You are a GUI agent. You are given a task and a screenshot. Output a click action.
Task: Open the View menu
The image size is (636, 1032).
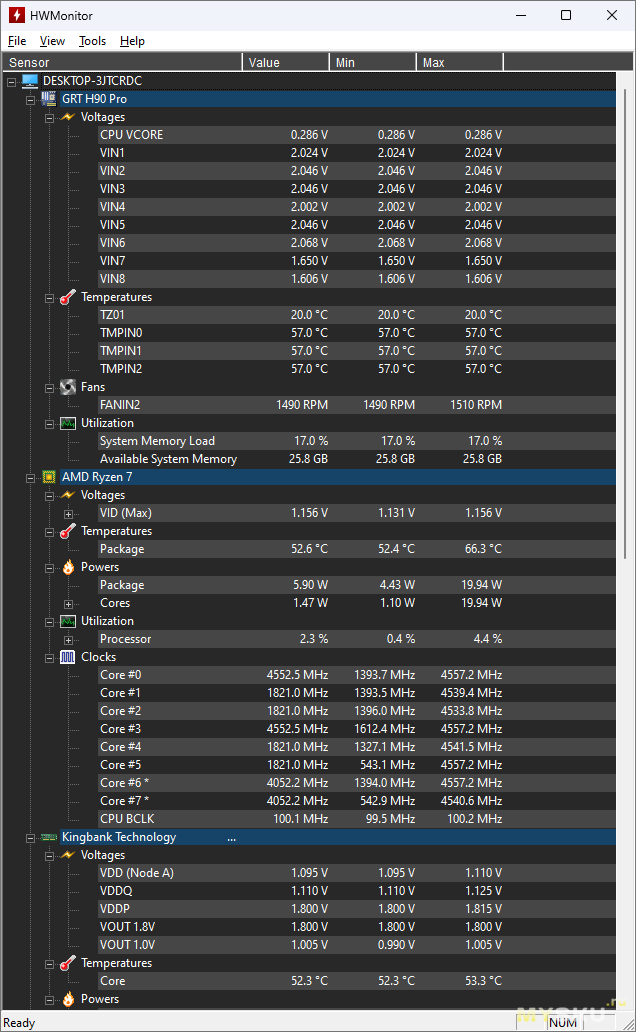[x=52, y=41]
